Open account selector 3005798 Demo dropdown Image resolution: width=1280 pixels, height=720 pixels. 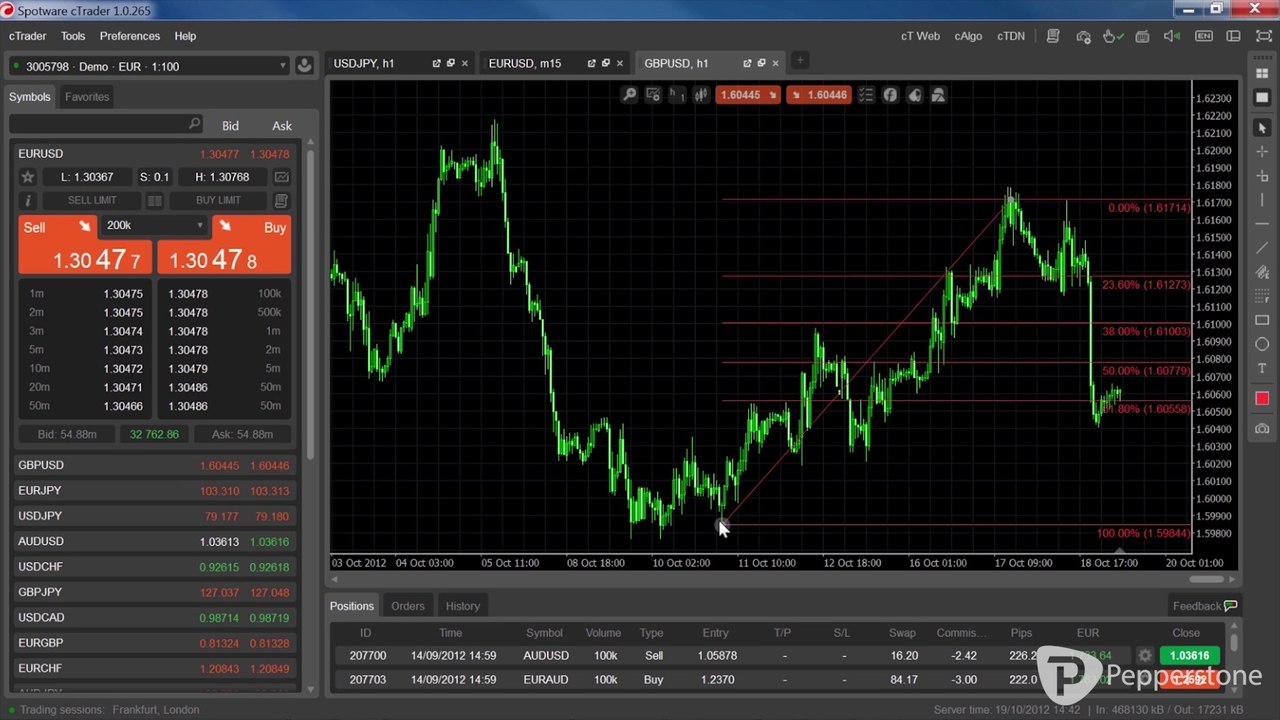tap(149, 66)
